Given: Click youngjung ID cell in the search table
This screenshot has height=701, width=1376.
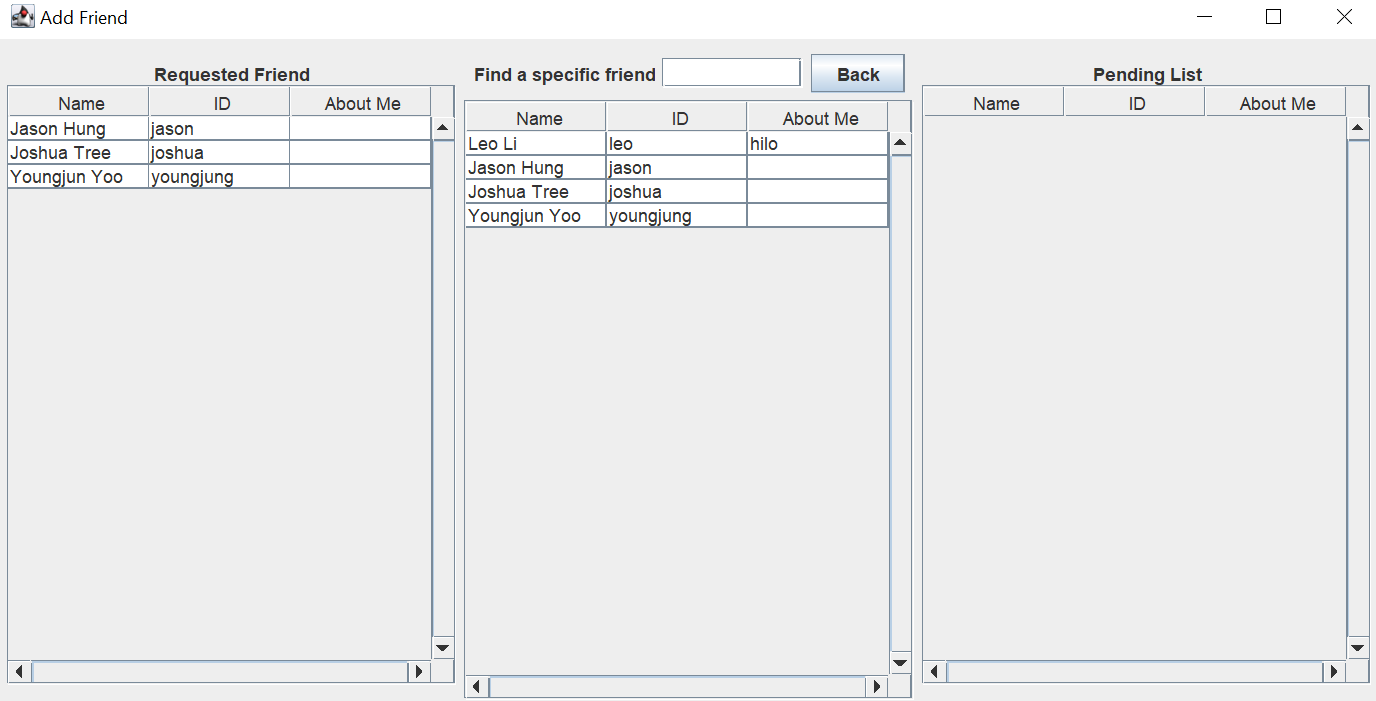Looking at the screenshot, I should click(676, 216).
